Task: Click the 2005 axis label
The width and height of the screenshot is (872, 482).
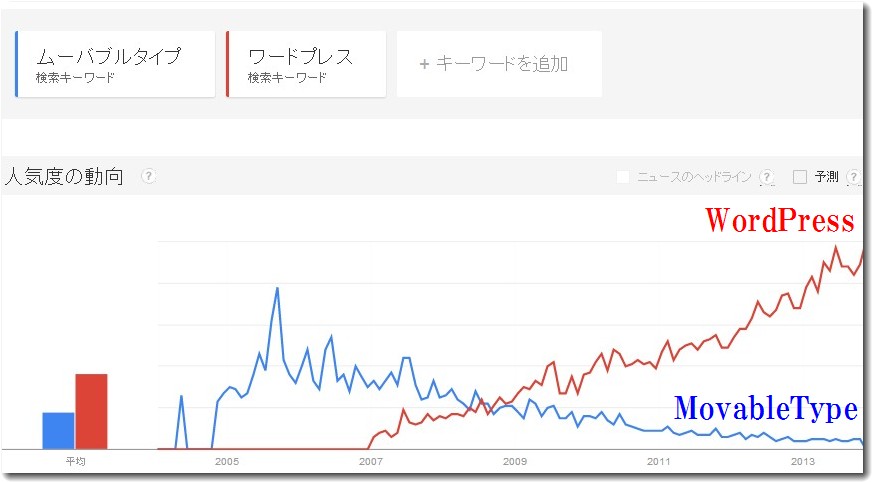Action: click(227, 461)
